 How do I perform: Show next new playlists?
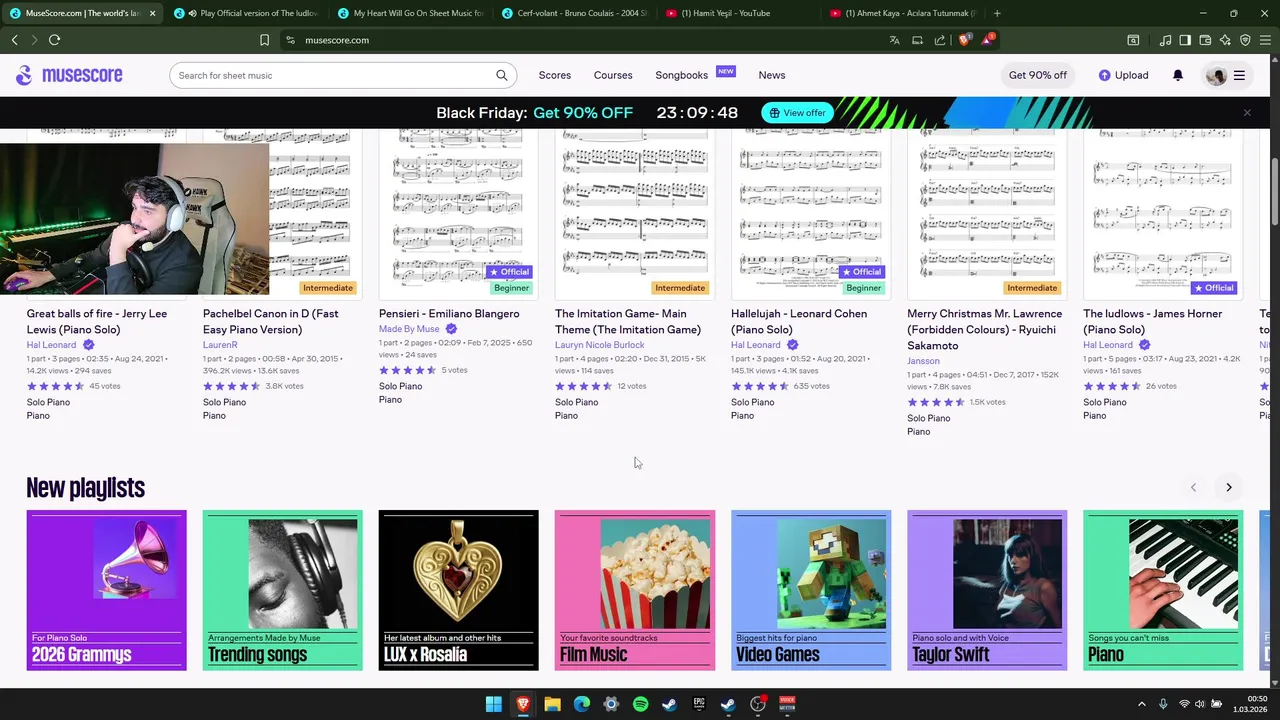[1229, 487]
